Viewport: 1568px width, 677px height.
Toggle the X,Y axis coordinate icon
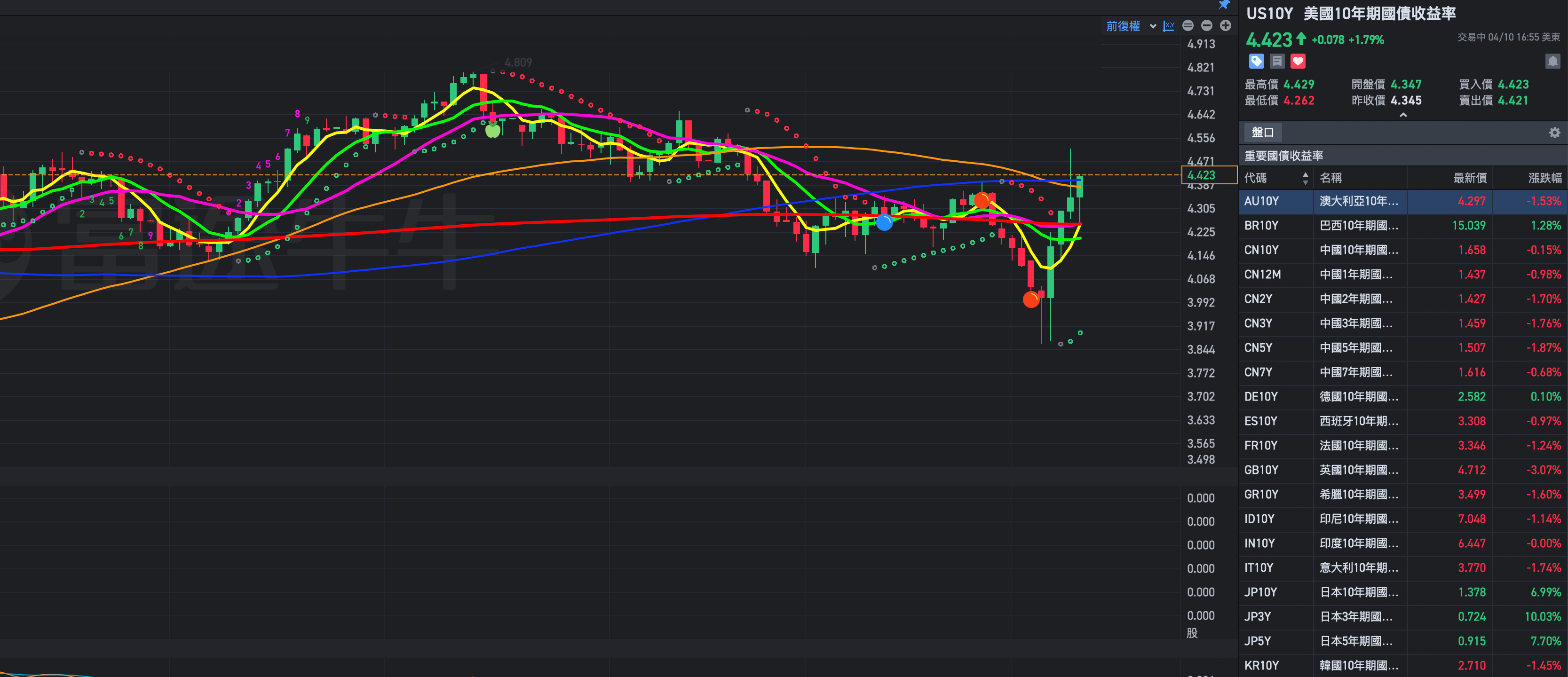coord(1169,25)
